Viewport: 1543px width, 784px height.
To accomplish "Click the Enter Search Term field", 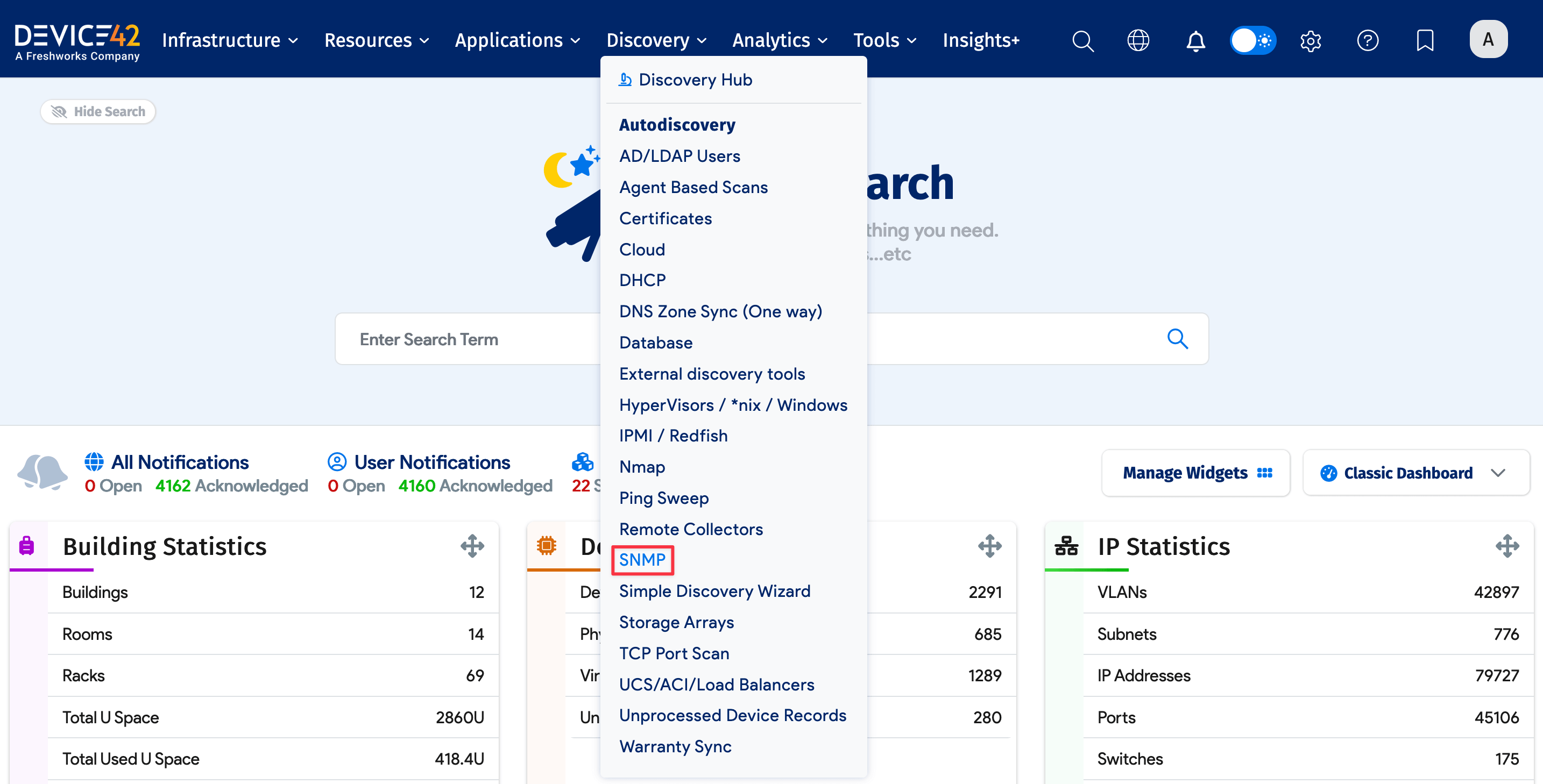I will (x=467, y=339).
